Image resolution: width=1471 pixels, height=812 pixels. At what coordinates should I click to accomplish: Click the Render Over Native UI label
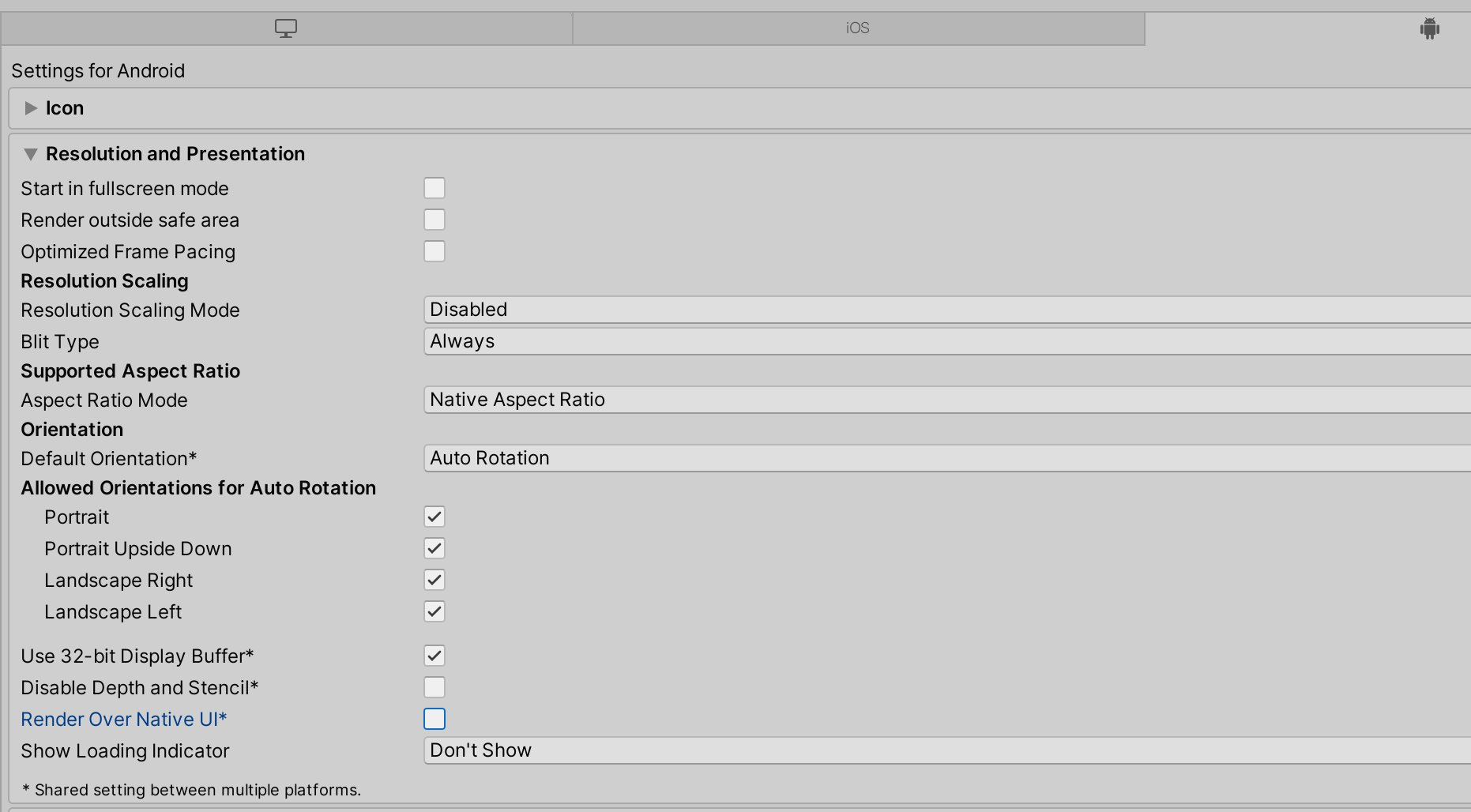pos(124,720)
